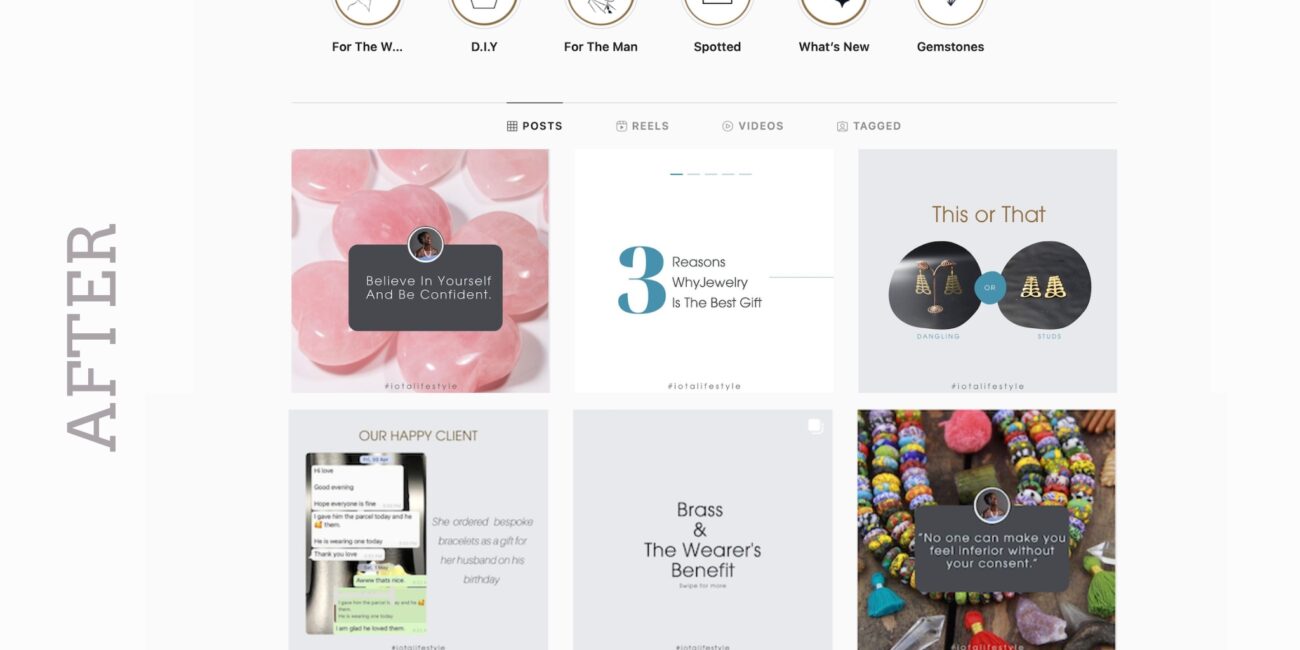This screenshot has width=1300, height=650.
Task: Click the reels icon beside REELS
Action: pyautogui.click(x=621, y=126)
